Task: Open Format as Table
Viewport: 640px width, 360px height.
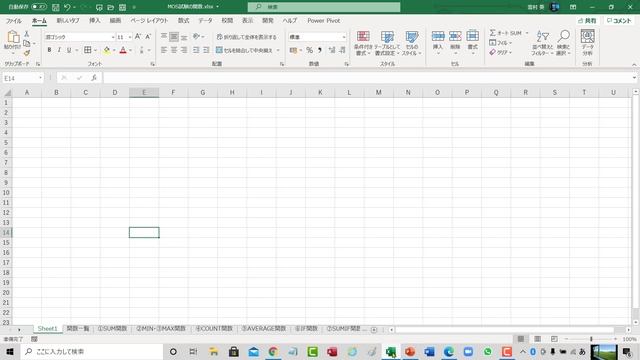Action: 387,43
